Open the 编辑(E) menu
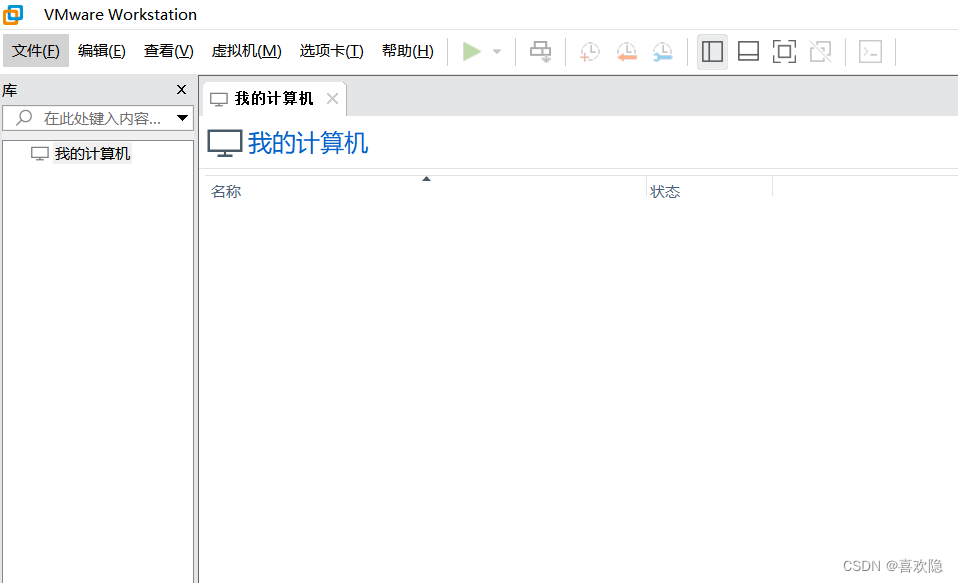Viewport: 958px width, 583px height. (102, 51)
